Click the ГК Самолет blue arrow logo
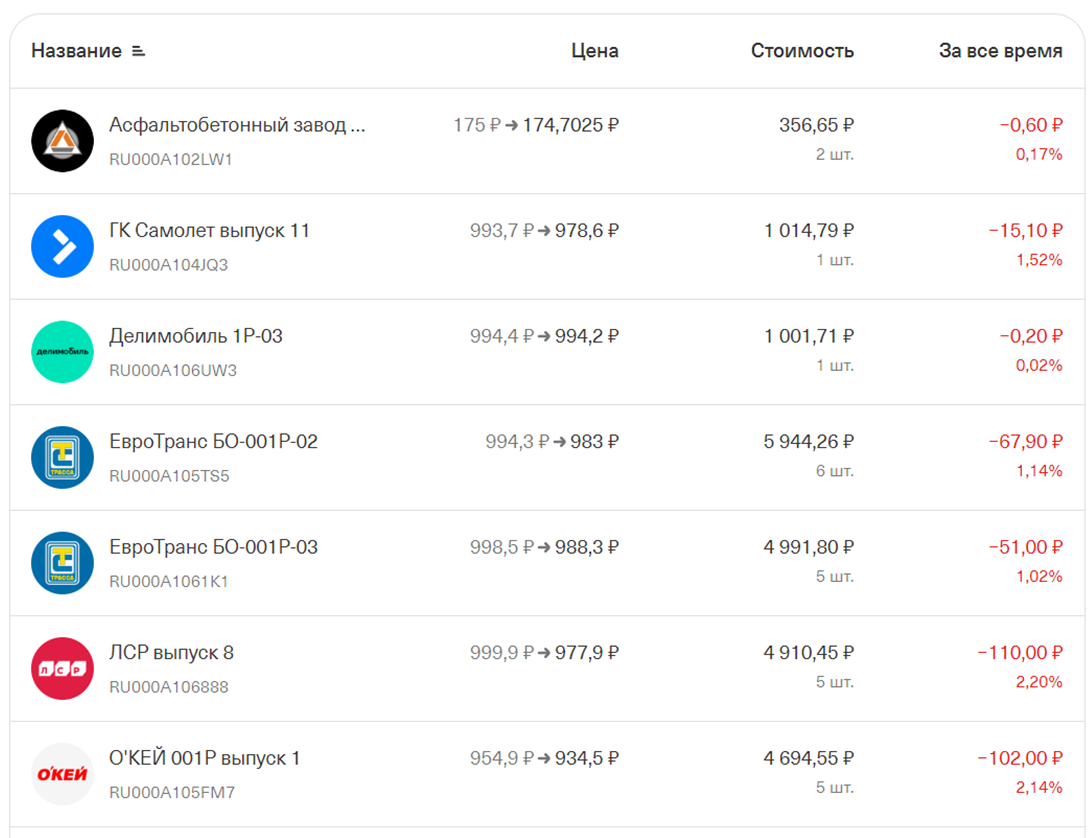The image size is (1090, 838). (x=63, y=246)
